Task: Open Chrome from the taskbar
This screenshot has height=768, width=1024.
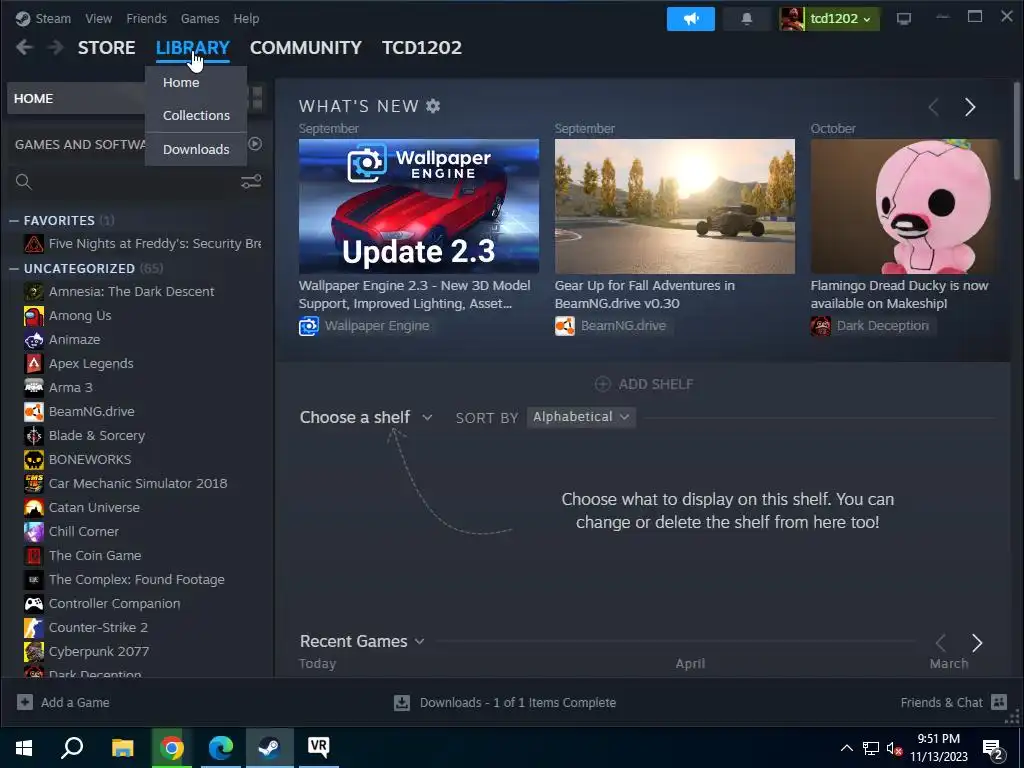Action: pyautogui.click(x=172, y=747)
